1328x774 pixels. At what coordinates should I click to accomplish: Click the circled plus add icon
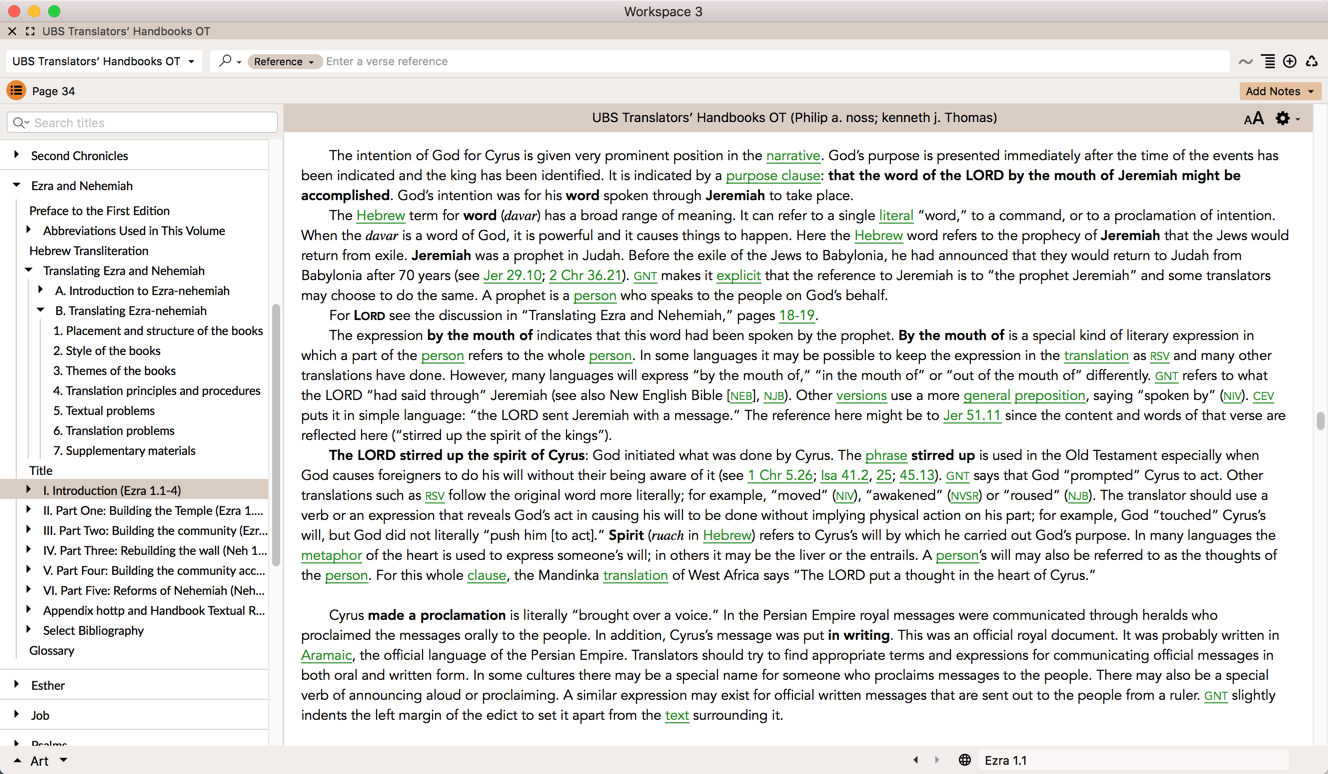pos(1290,62)
